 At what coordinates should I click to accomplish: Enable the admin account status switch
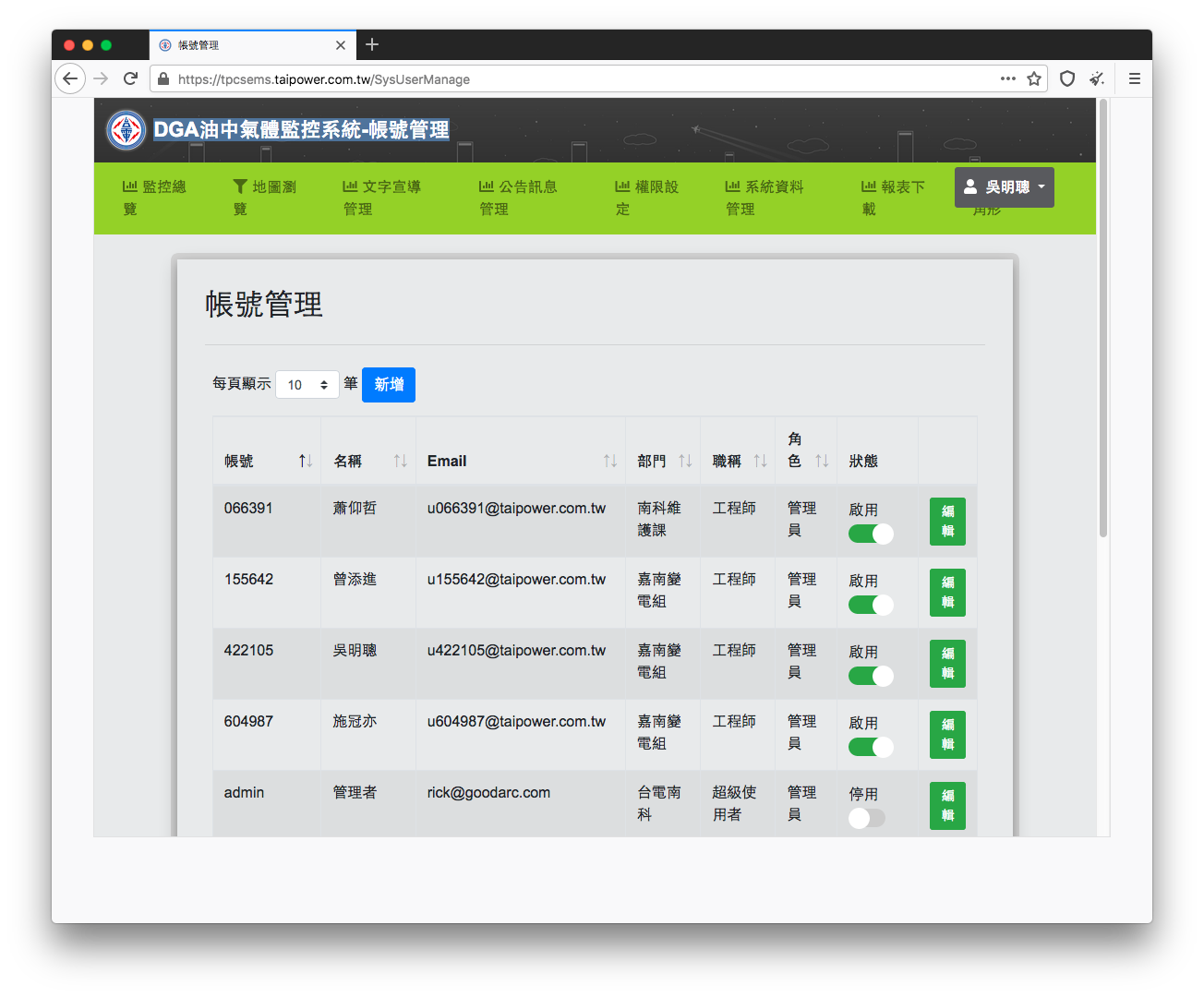[867, 818]
